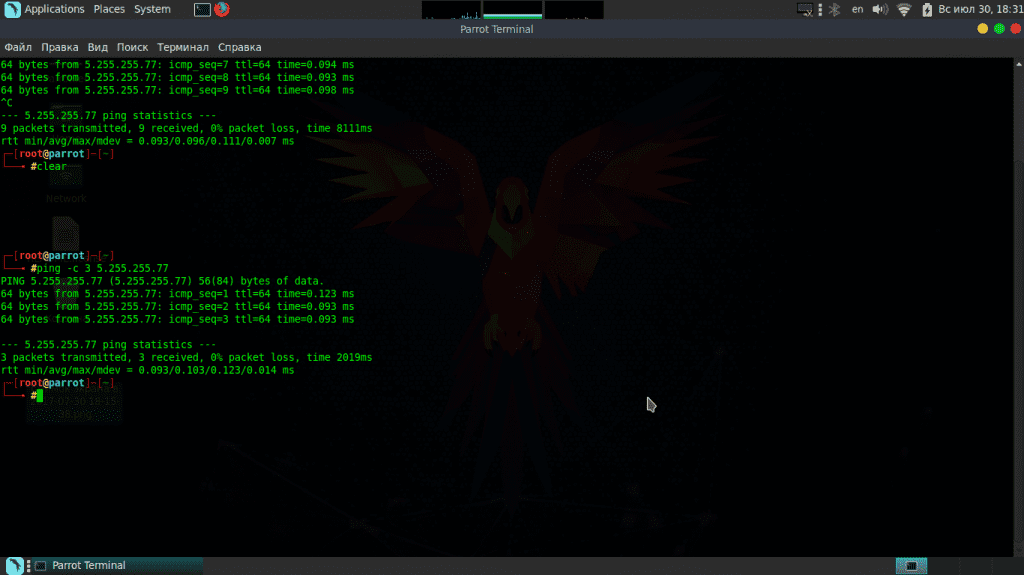Click the workspace switcher in bottom panel
1024x575 pixels.
coord(910,565)
